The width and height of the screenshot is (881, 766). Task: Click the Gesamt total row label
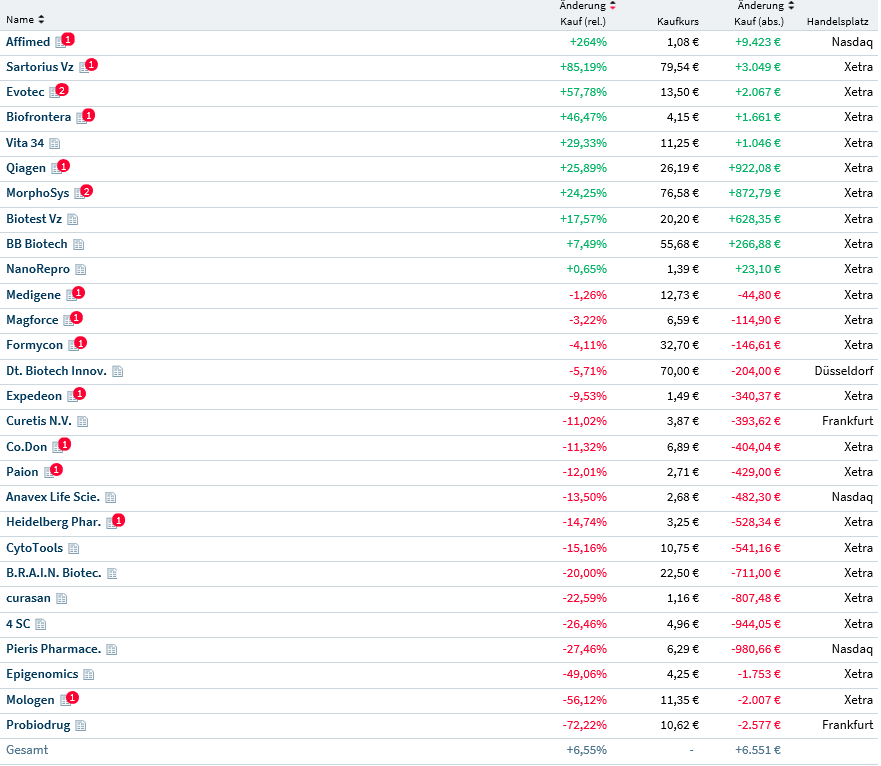point(27,750)
